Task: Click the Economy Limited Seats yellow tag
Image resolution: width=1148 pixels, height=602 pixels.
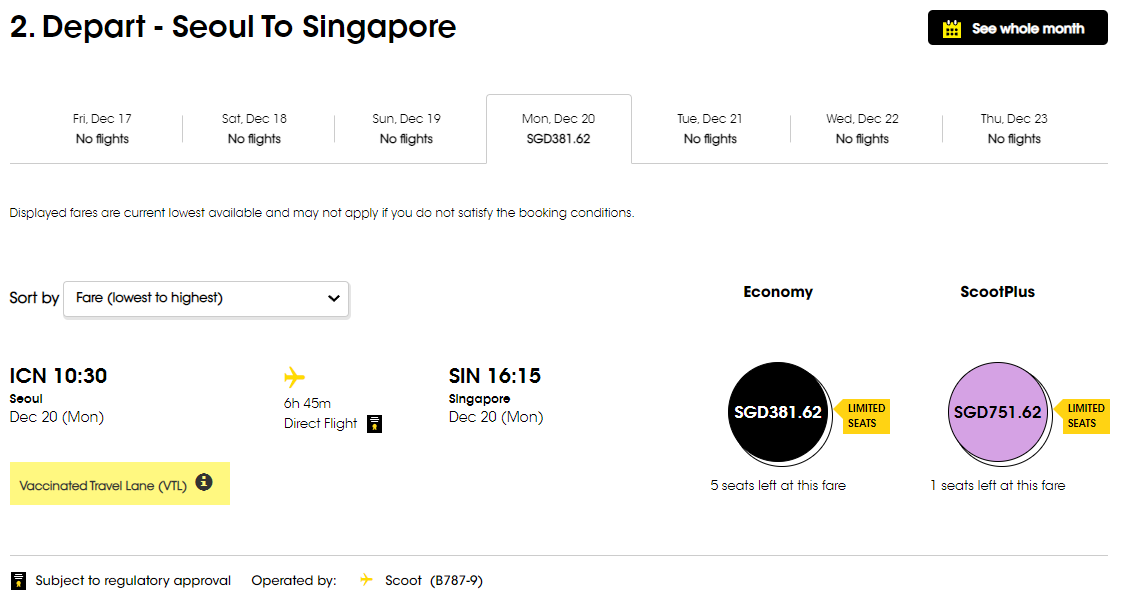Action: pyautogui.click(x=866, y=415)
